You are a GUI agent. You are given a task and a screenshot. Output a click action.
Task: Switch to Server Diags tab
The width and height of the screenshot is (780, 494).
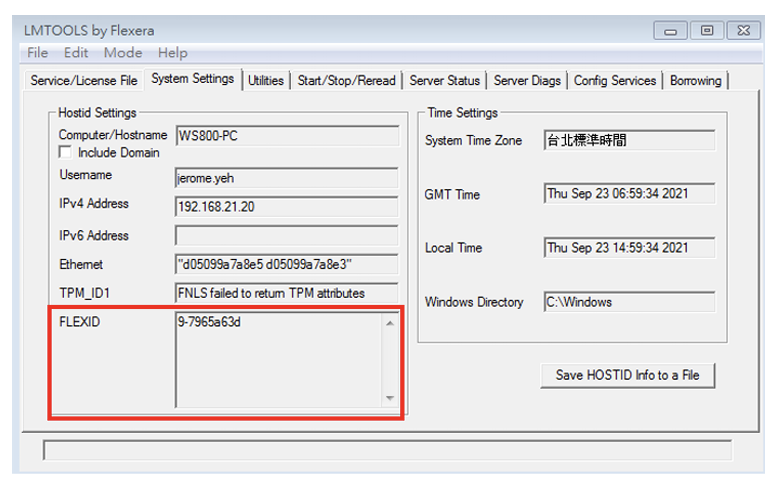(x=528, y=81)
